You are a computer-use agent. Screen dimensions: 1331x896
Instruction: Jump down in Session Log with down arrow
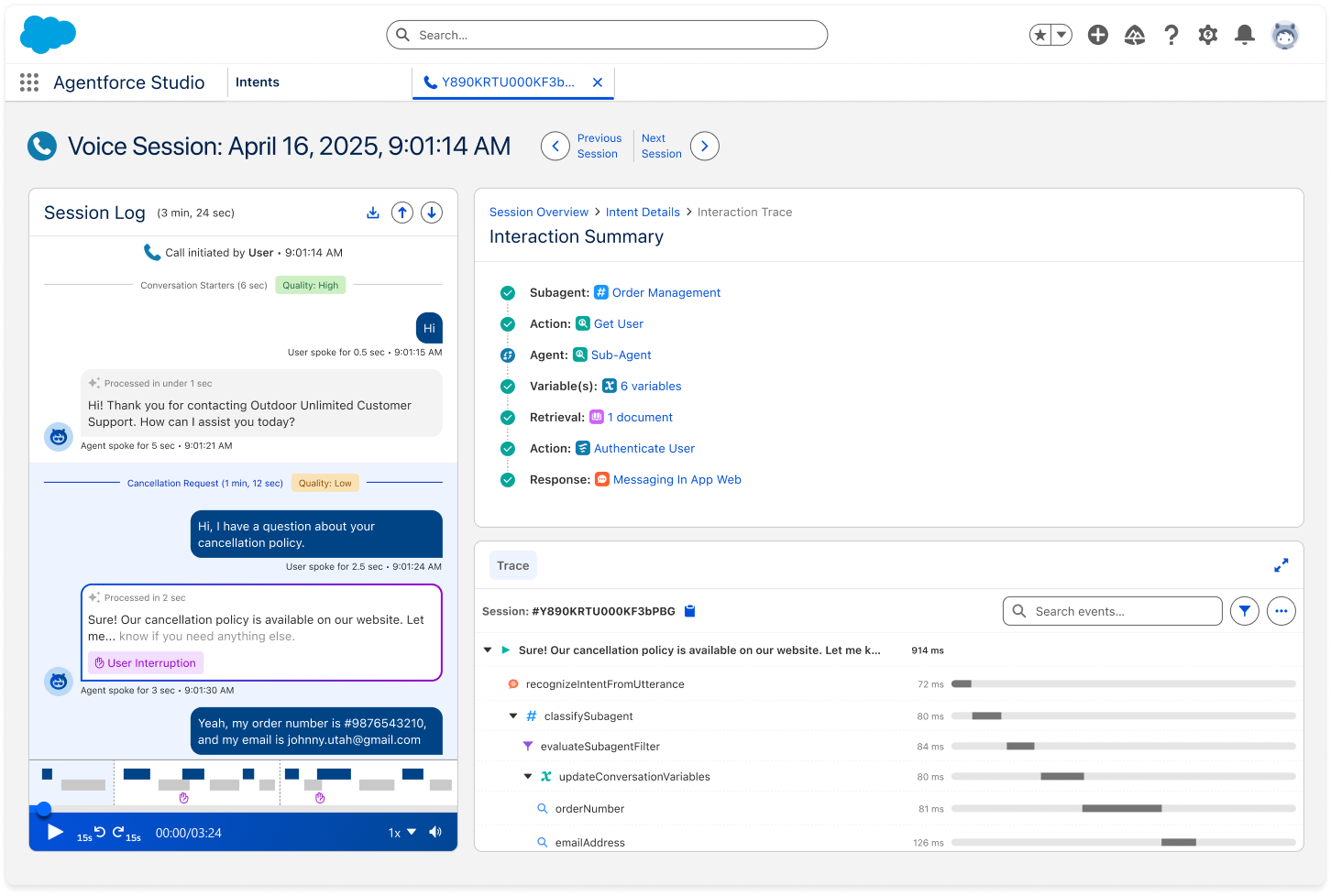[432, 213]
